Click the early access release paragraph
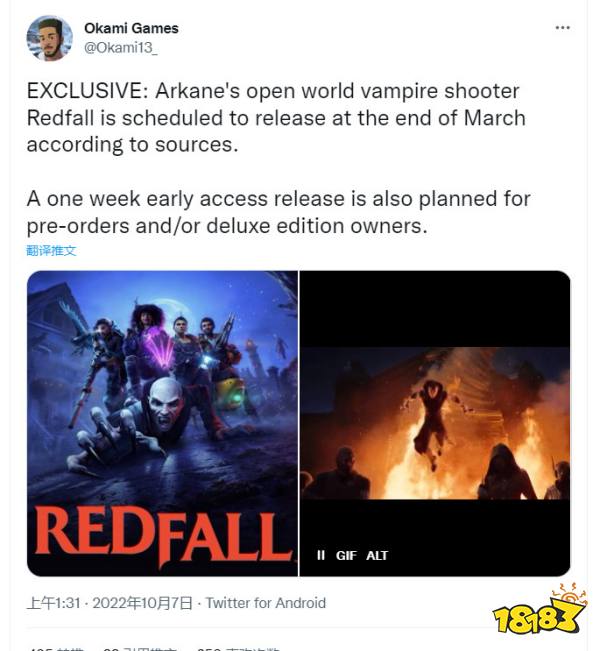600x651 pixels. 279,212
